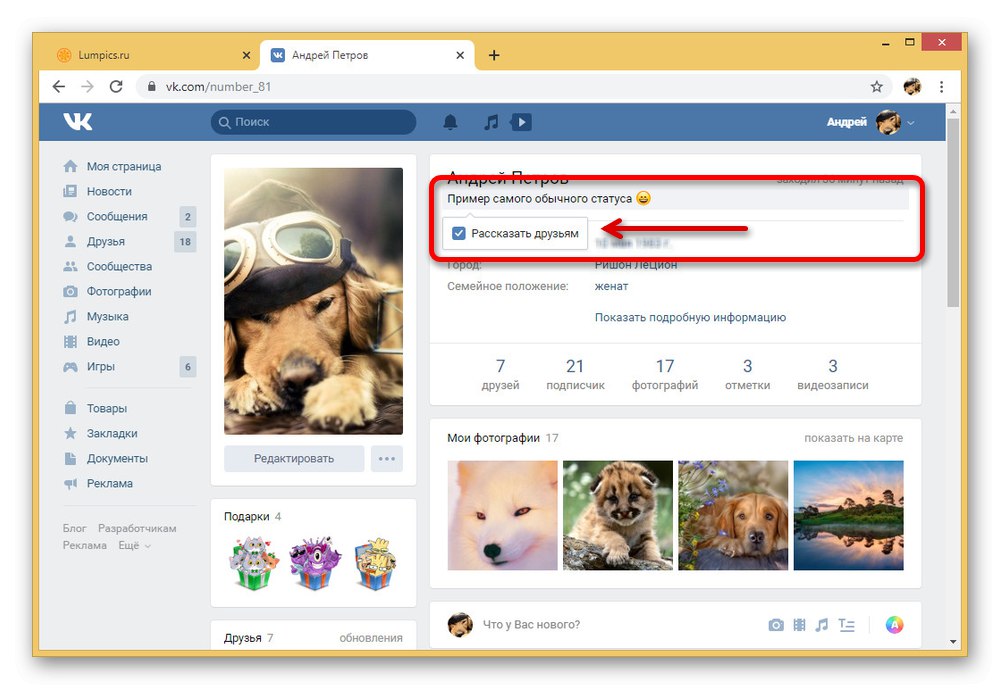The image size is (1000, 689).
Task: Open the 17 фотографий counter
Action: (665, 374)
